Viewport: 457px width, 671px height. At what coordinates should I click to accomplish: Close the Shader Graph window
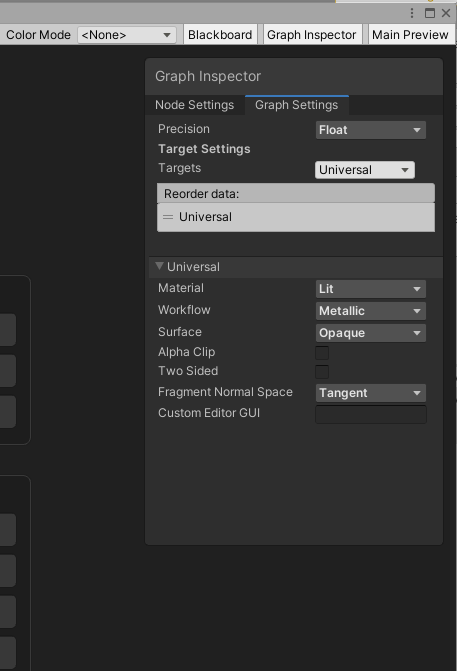(x=446, y=13)
